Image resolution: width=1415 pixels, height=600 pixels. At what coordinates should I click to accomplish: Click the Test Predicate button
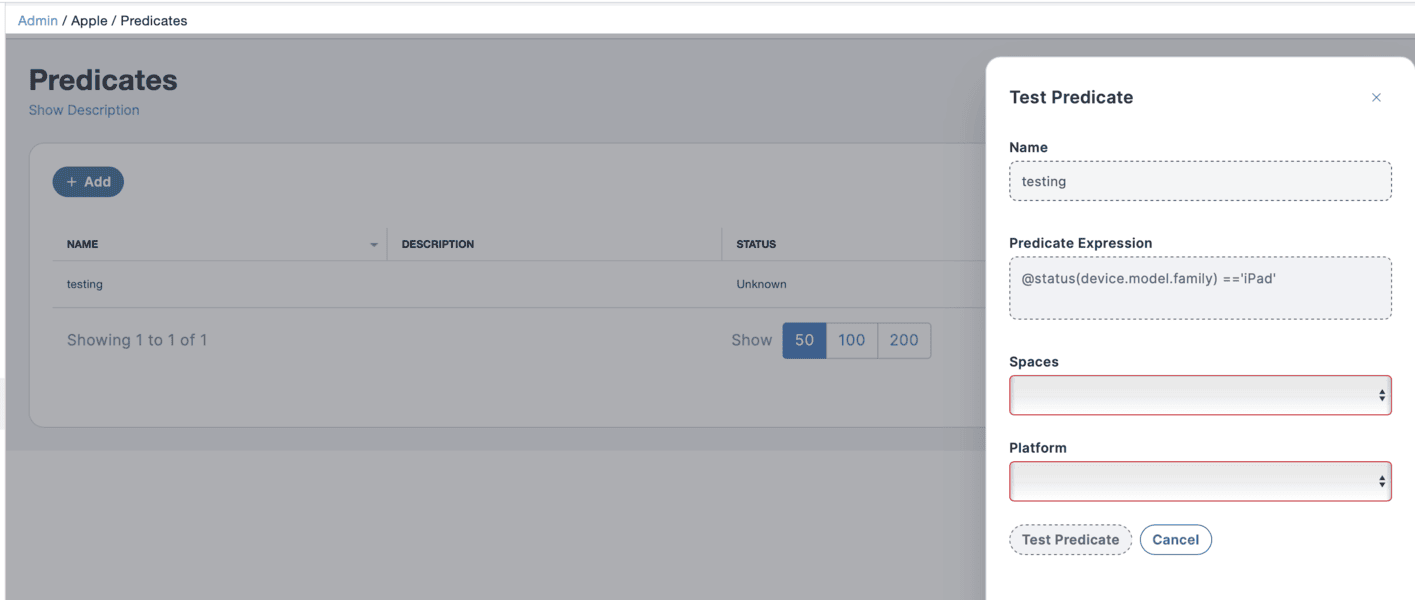pos(1070,540)
